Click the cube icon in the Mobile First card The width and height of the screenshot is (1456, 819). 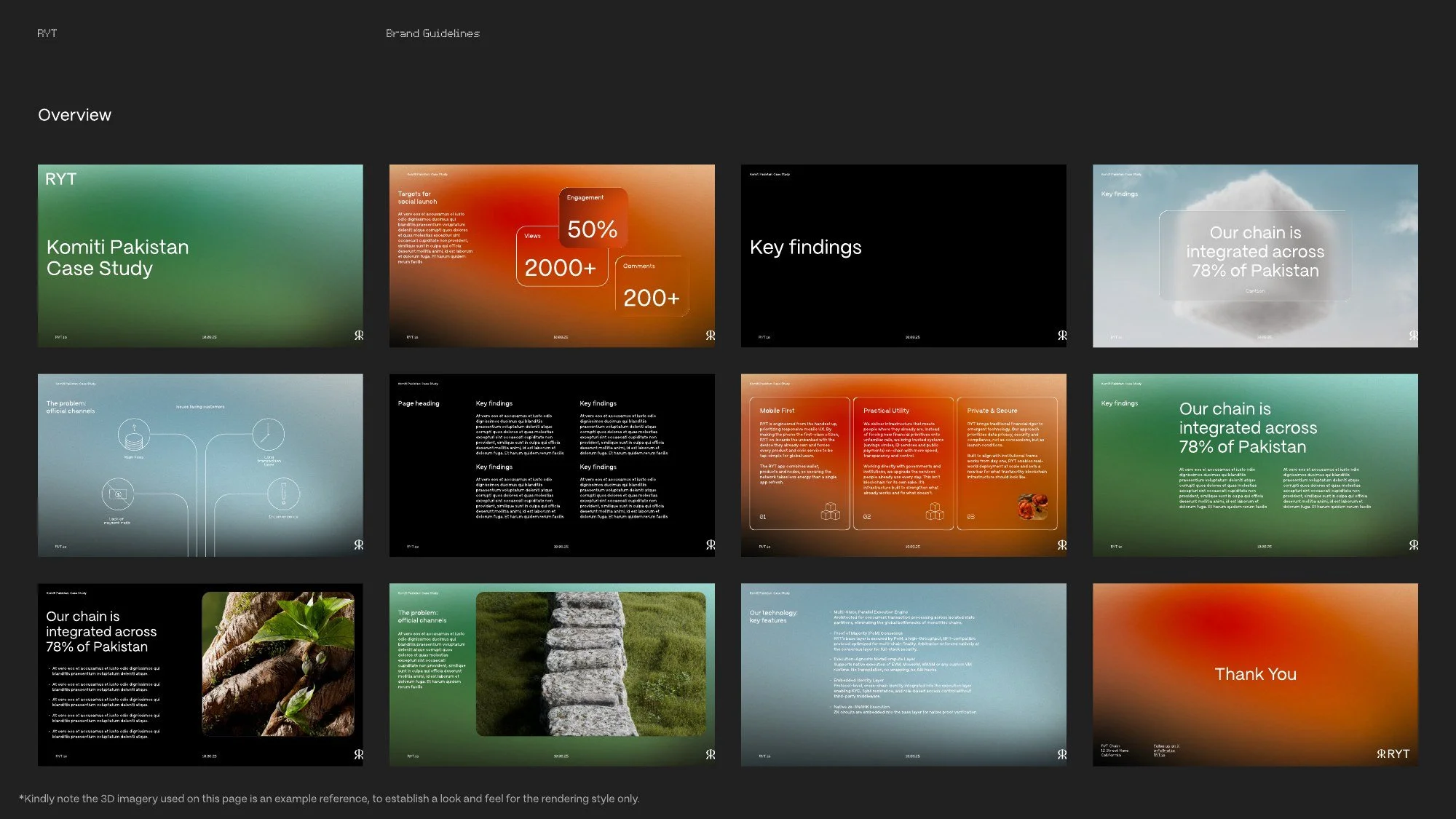point(831,512)
